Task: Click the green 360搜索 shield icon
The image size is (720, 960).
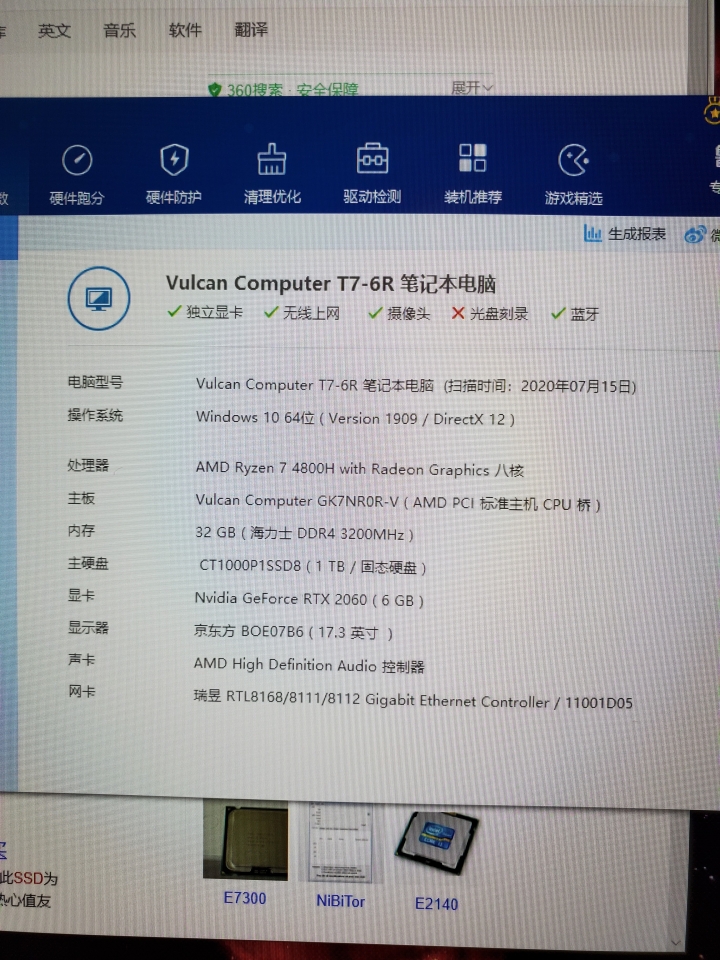Action: coord(214,90)
